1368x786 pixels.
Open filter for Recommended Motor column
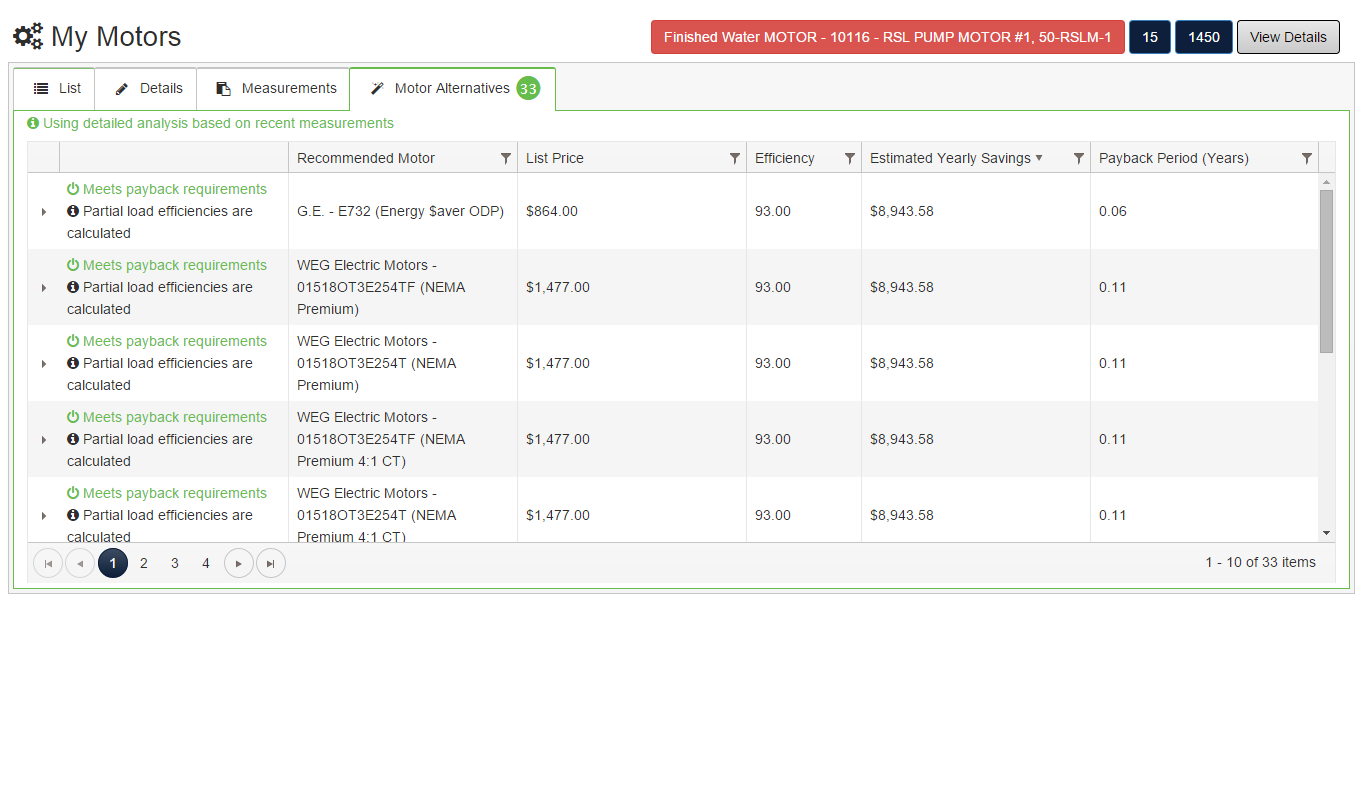505,158
